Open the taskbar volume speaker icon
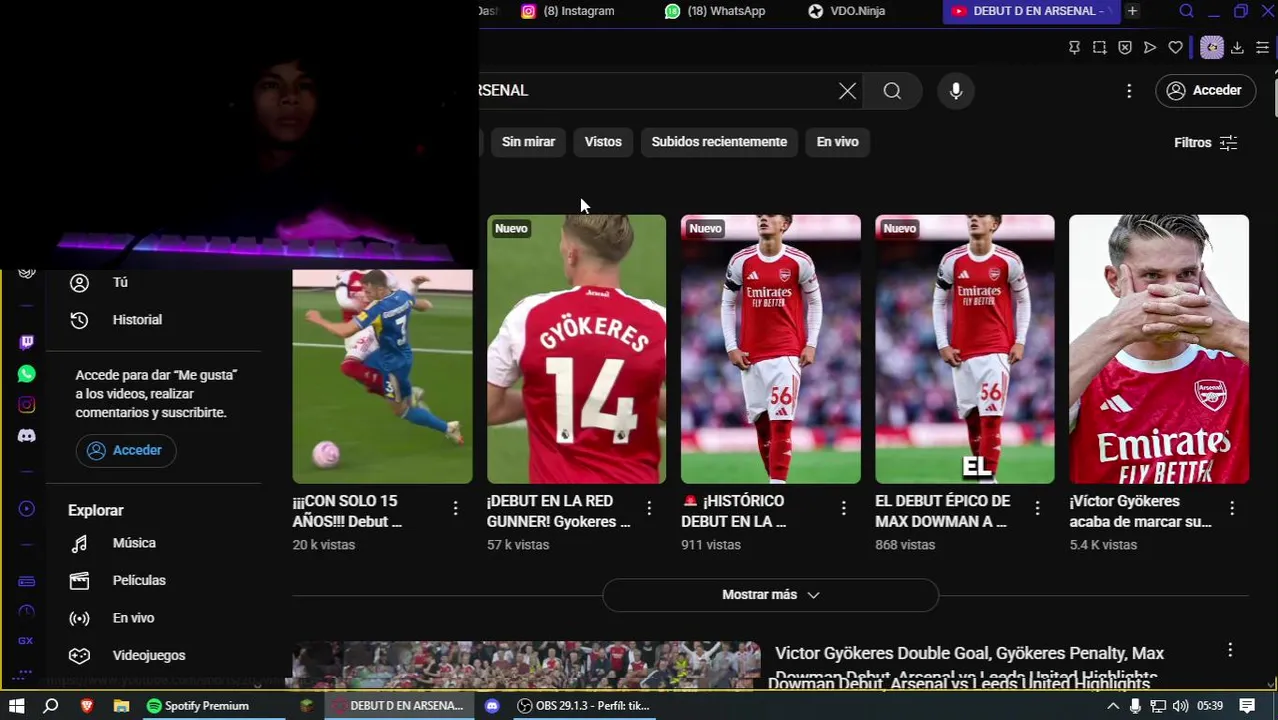Viewport: 1278px width, 720px height. [x=1180, y=706]
